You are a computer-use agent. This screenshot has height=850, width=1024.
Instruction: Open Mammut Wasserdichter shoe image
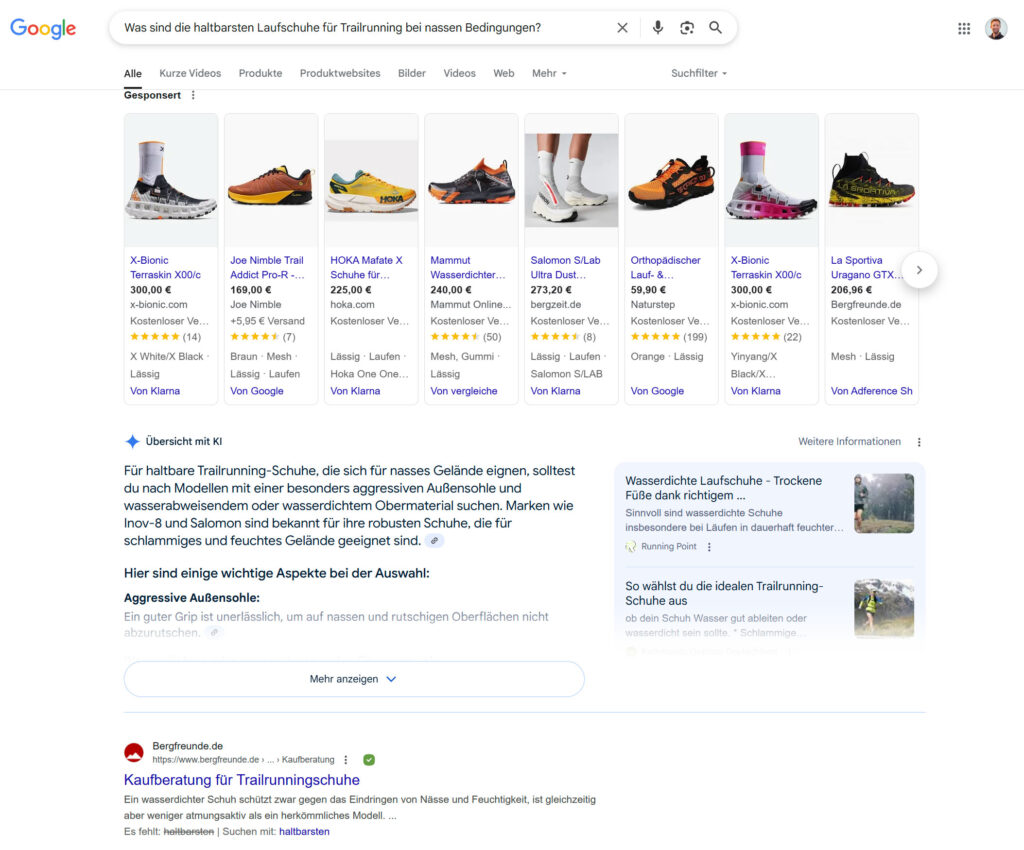472,180
